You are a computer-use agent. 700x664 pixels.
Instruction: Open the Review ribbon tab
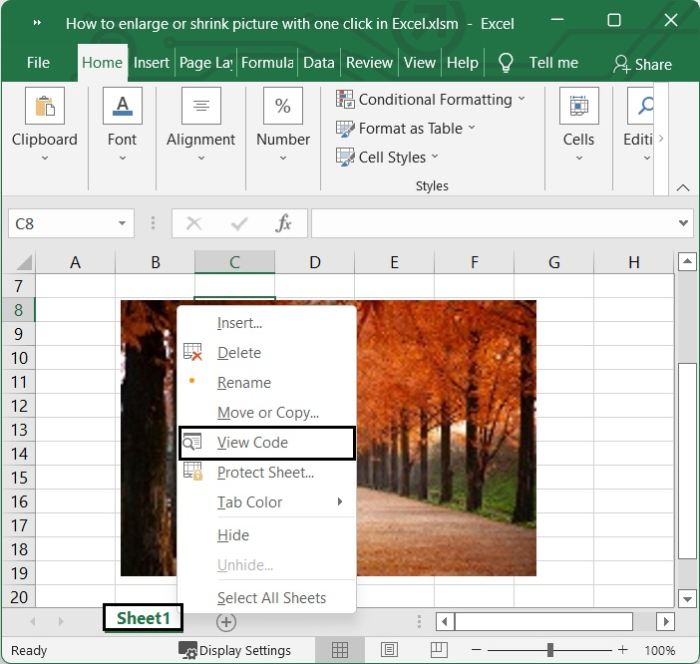click(369, 62)
